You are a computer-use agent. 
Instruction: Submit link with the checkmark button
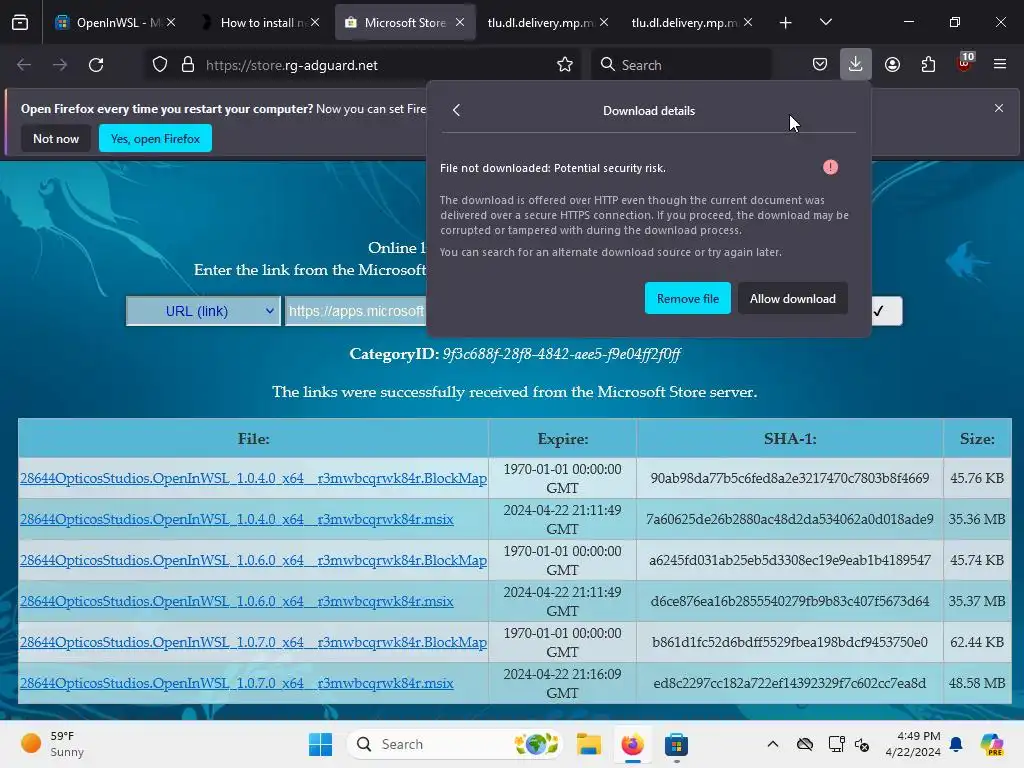coord(885,311)
